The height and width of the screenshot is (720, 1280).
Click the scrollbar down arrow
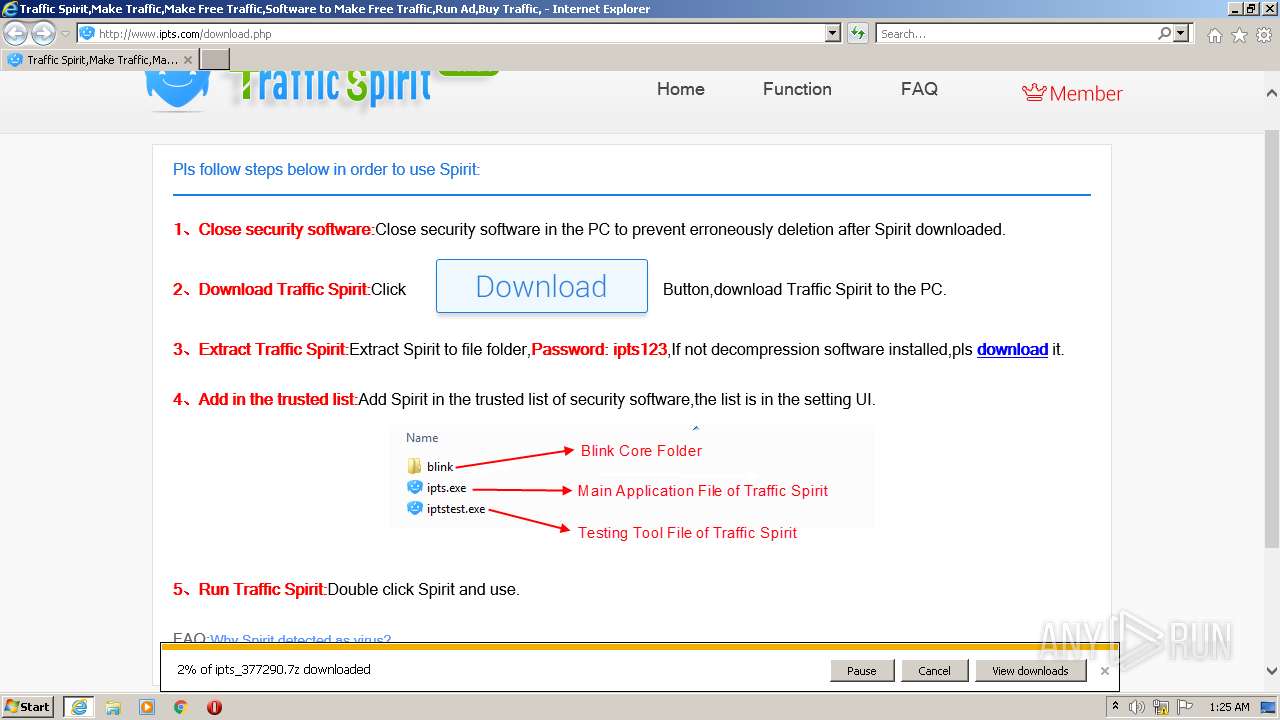click(x=1272, y=671)
